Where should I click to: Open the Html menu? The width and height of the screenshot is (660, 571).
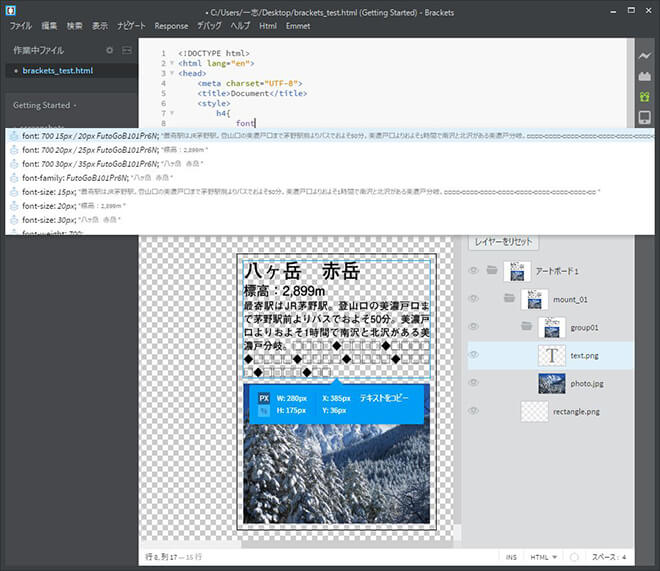pos(268,26)
